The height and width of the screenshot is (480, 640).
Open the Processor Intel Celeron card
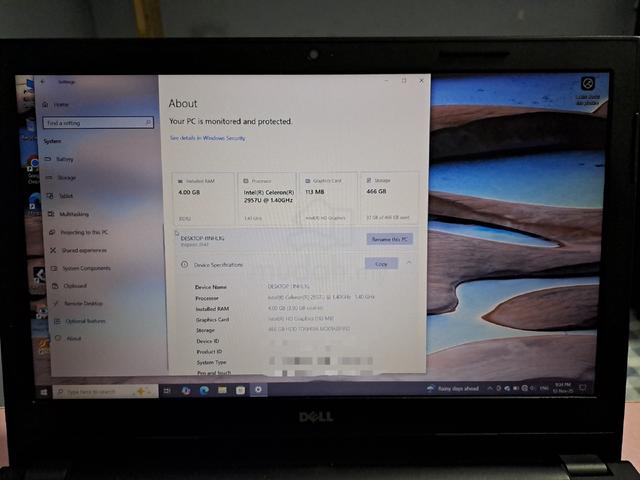click(267, 199)
